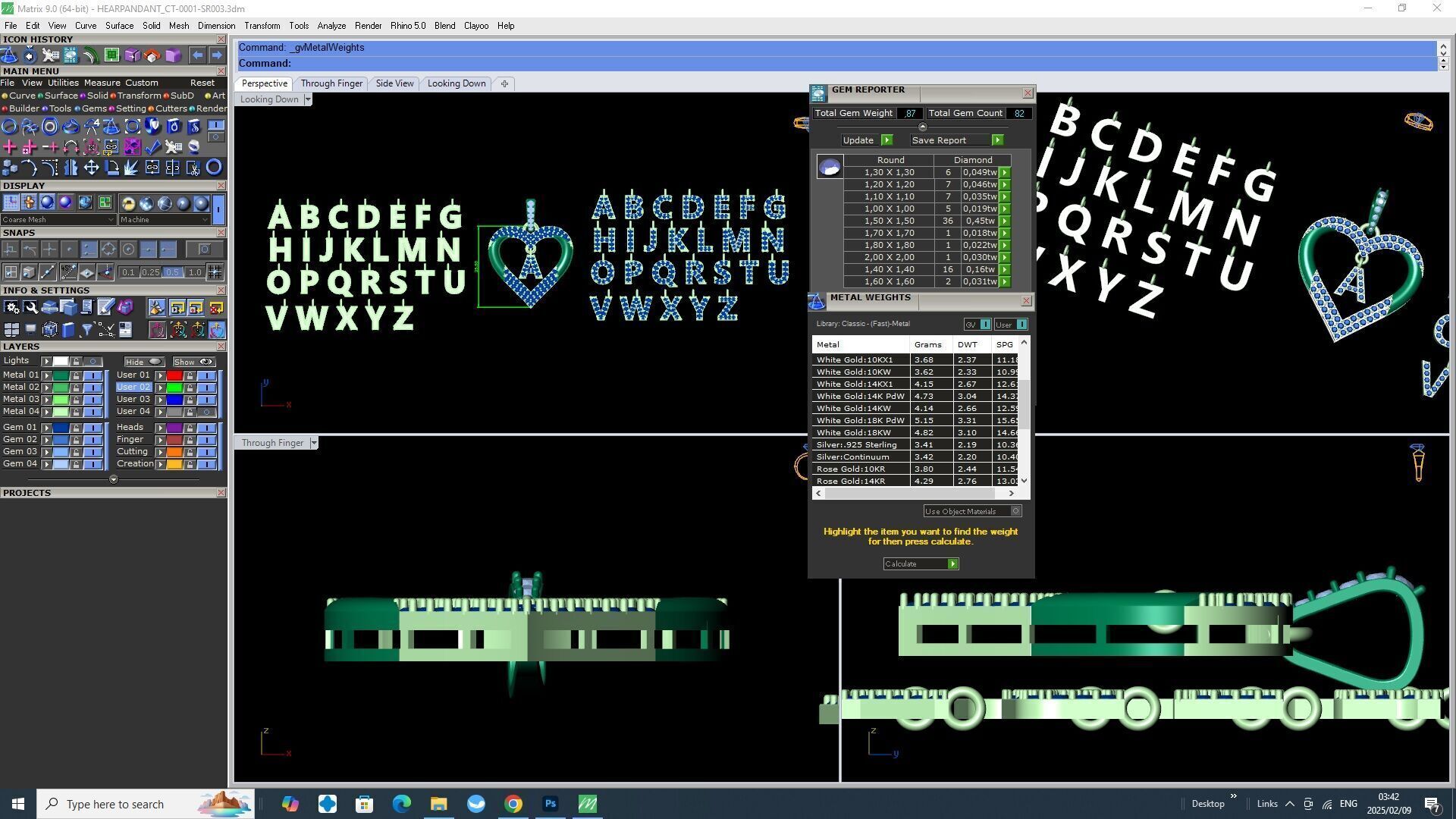Image resolution: width=1456 pixels, height=819 pixels.
Task: Click the blue checkmark icon in main menu
Action: [152, 147]
